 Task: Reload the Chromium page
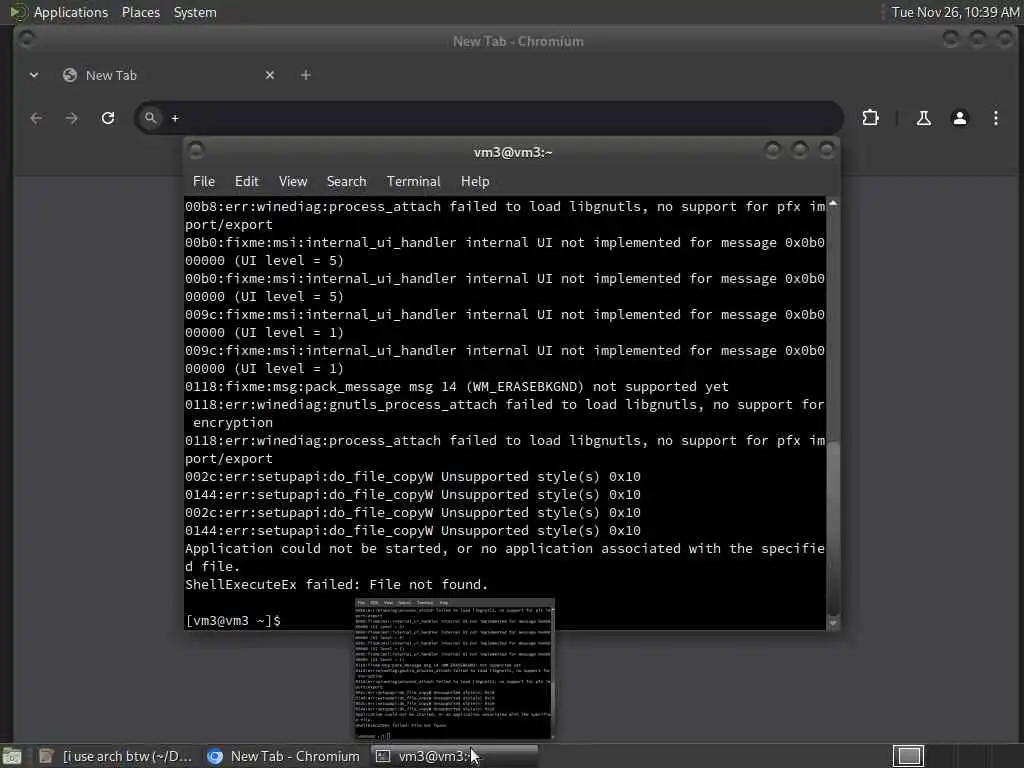point(108,118)
